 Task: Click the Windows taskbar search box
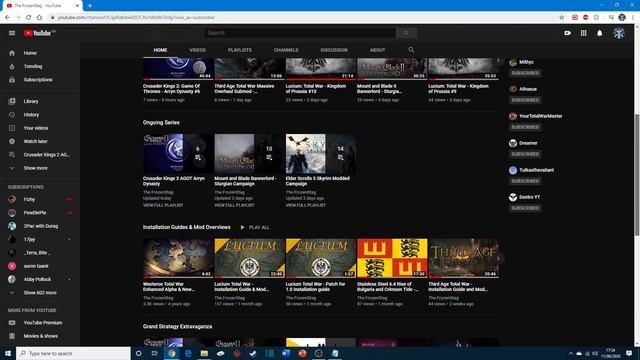click(73, 353)
